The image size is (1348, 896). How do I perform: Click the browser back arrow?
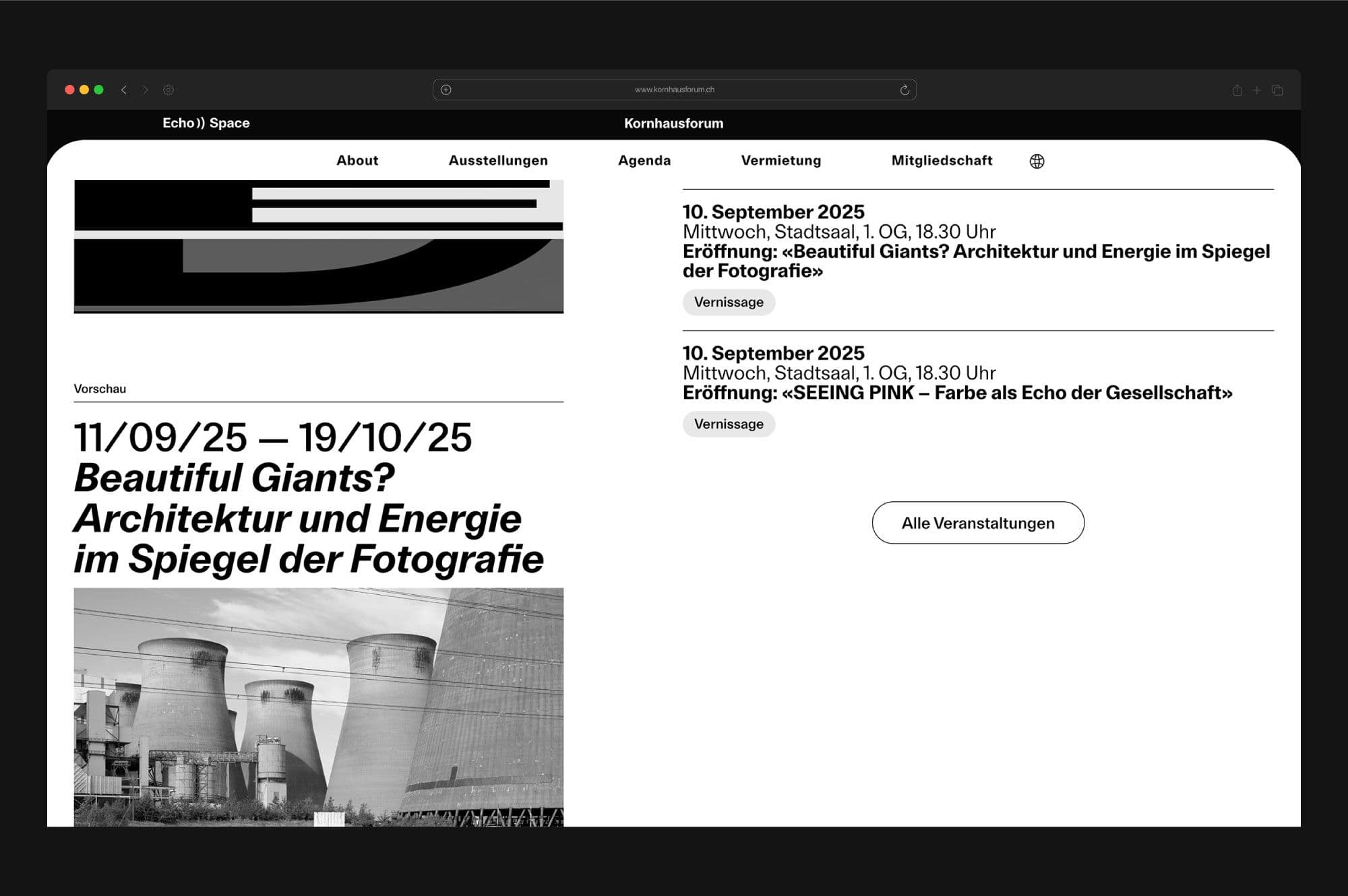pyautogui.click(x=124, y=90)
